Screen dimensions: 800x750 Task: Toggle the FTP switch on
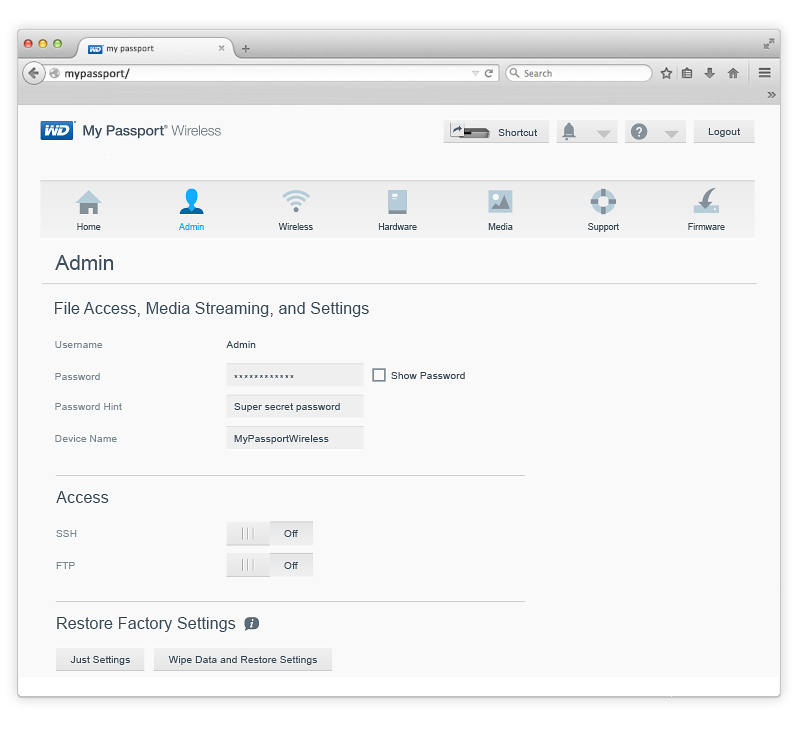(269, 565)
